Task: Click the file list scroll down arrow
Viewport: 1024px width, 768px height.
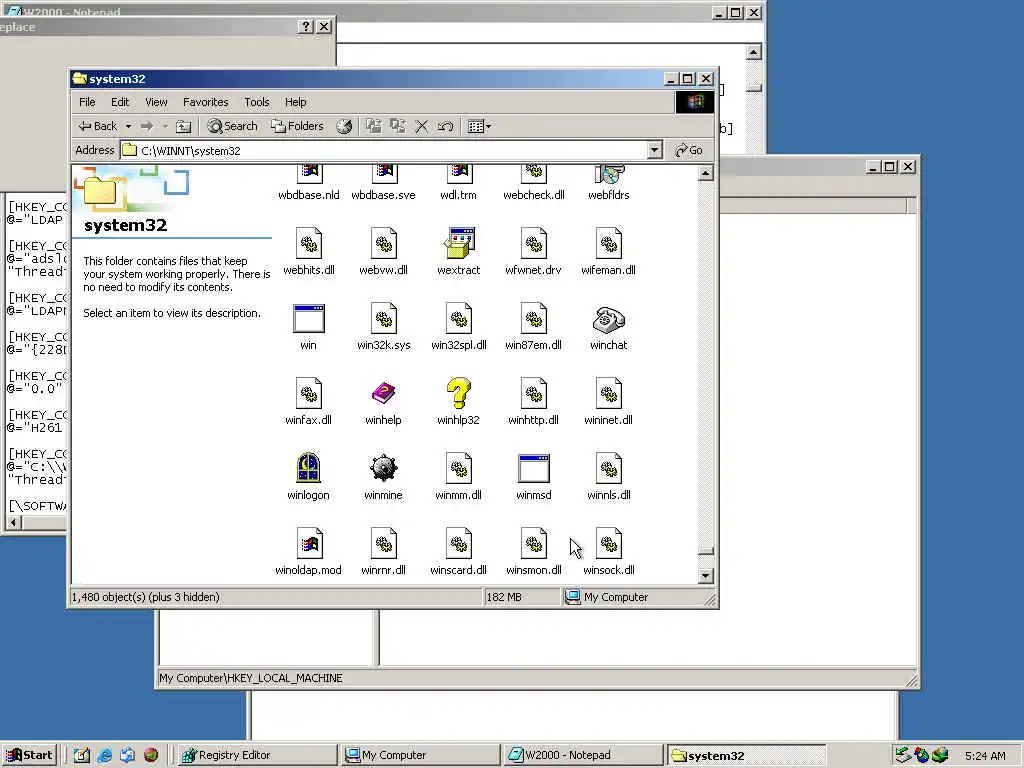Action: coord(705,576)
